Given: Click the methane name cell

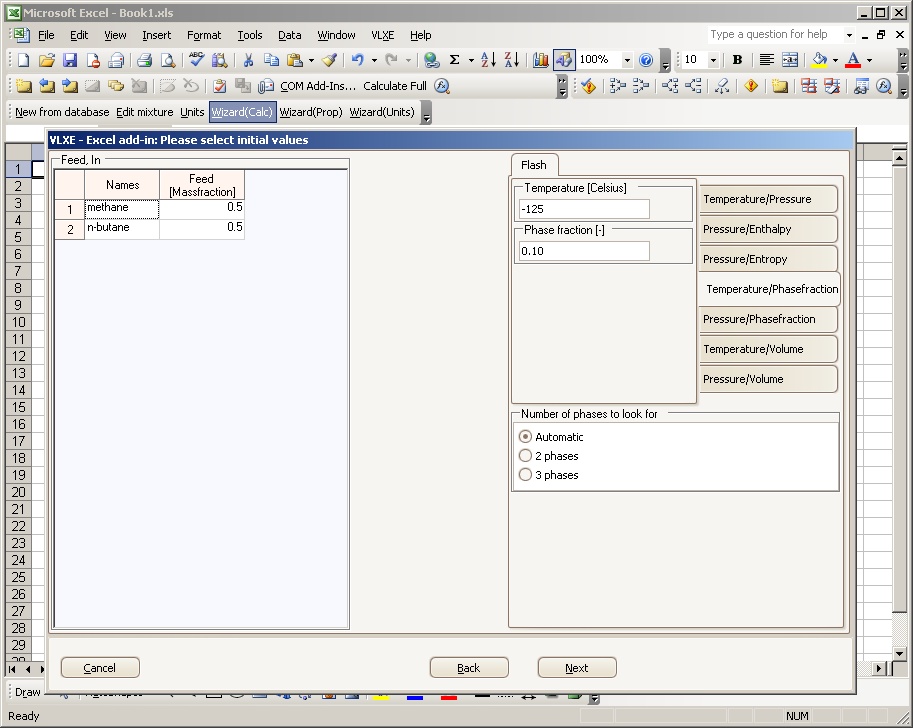Looking at the screenshot, I should pyautogui.click(x=122, y=208).
